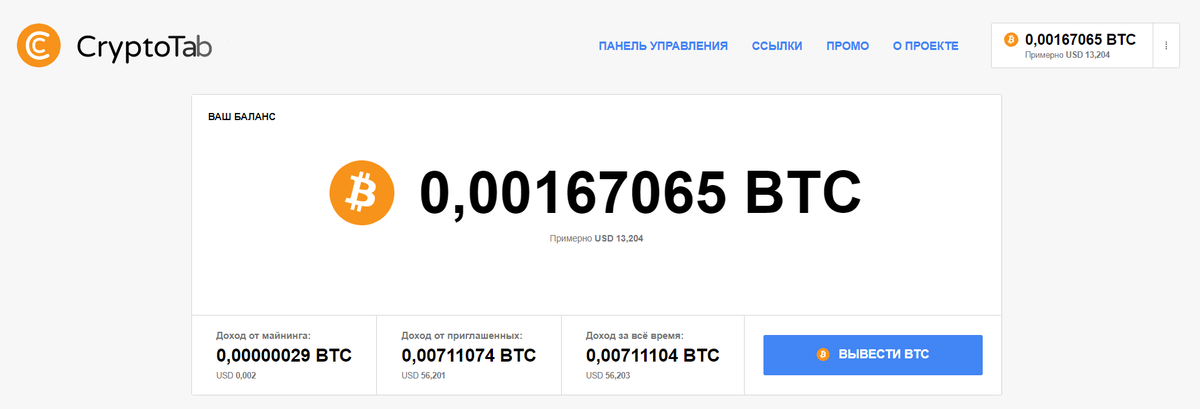Open the three-dot menu beside header balance
Viewport: 1200px width, 409px height.
tap(1166, 45)
